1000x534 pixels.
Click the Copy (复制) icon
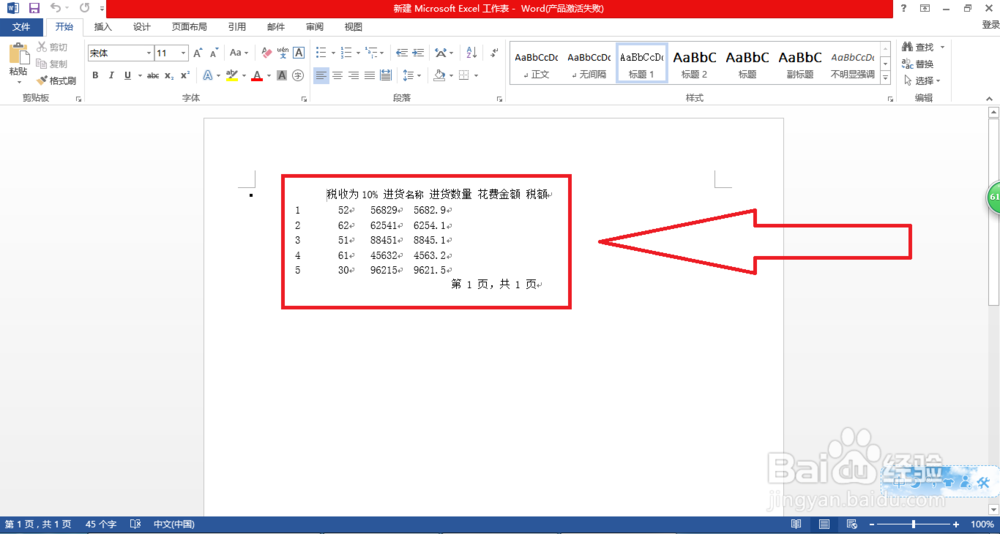[x=41, y=64]
